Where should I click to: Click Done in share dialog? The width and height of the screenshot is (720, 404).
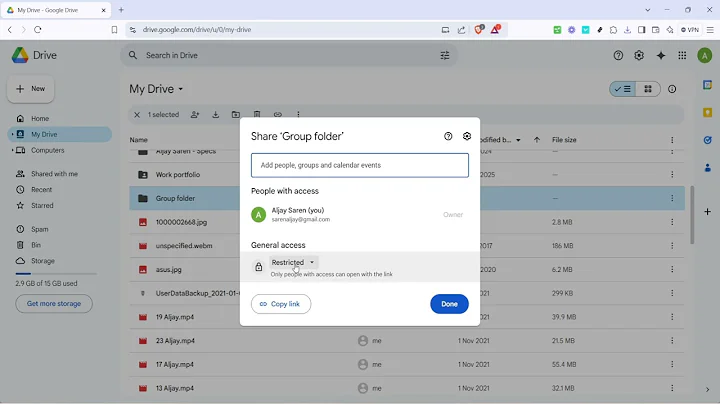tap(449, 304)
